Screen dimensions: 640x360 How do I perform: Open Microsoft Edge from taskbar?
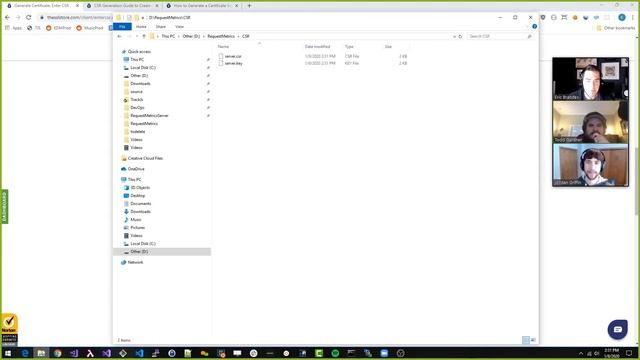25,353
